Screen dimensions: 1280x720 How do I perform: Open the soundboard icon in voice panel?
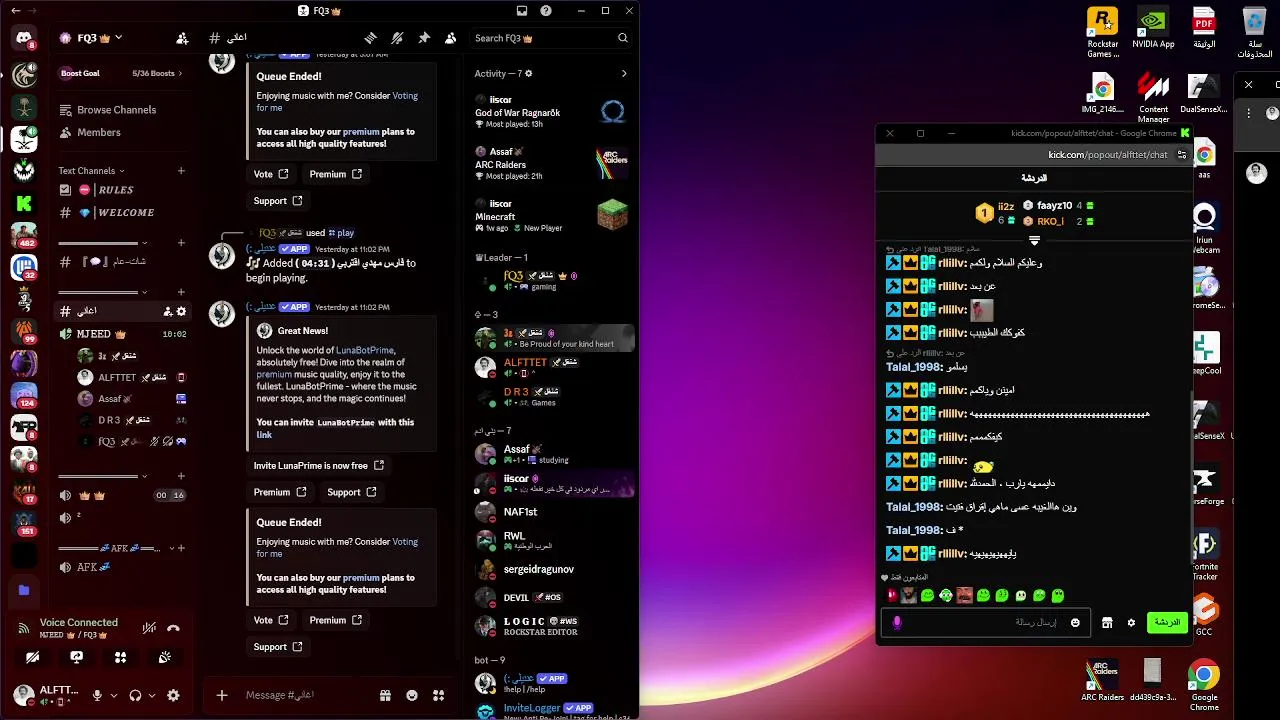pos(165,657)
